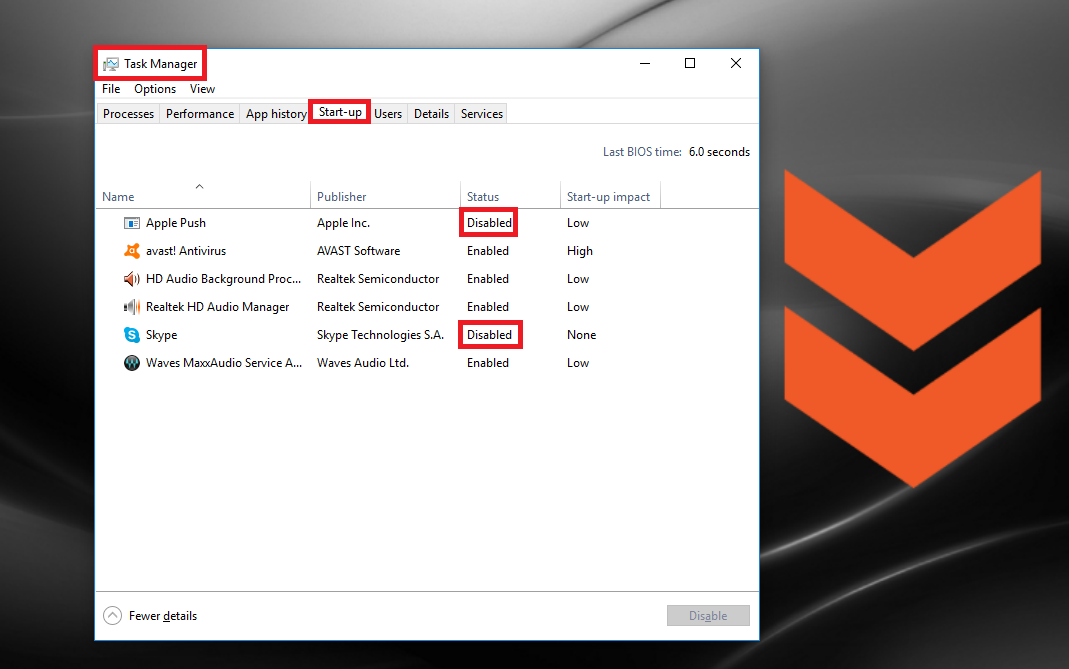Screen dimensions: 1069x669
Task: Click the High start-up impact value
Action: (579, 251)
